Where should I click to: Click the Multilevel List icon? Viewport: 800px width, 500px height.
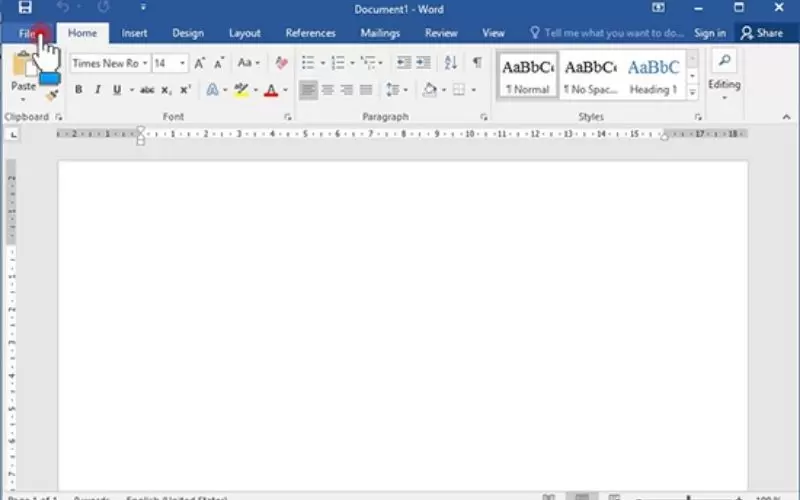pyautogui.click(x=368, y=63)
